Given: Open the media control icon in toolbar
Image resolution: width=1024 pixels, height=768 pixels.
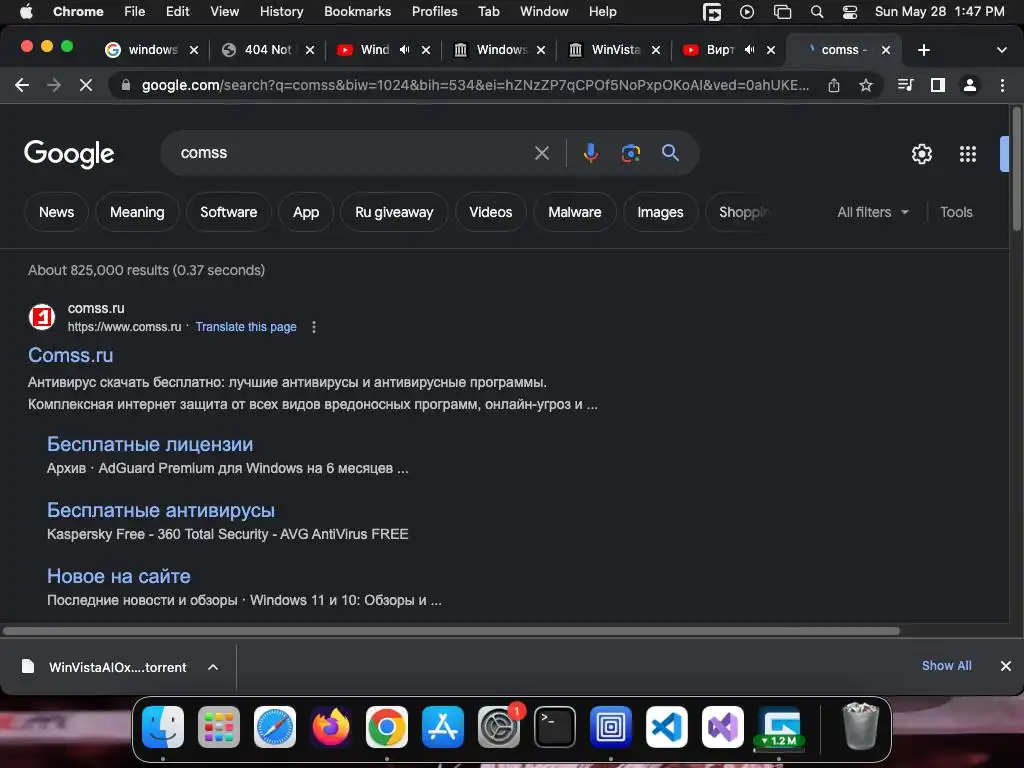Looking at the screenshot, I should click(905, 85).
